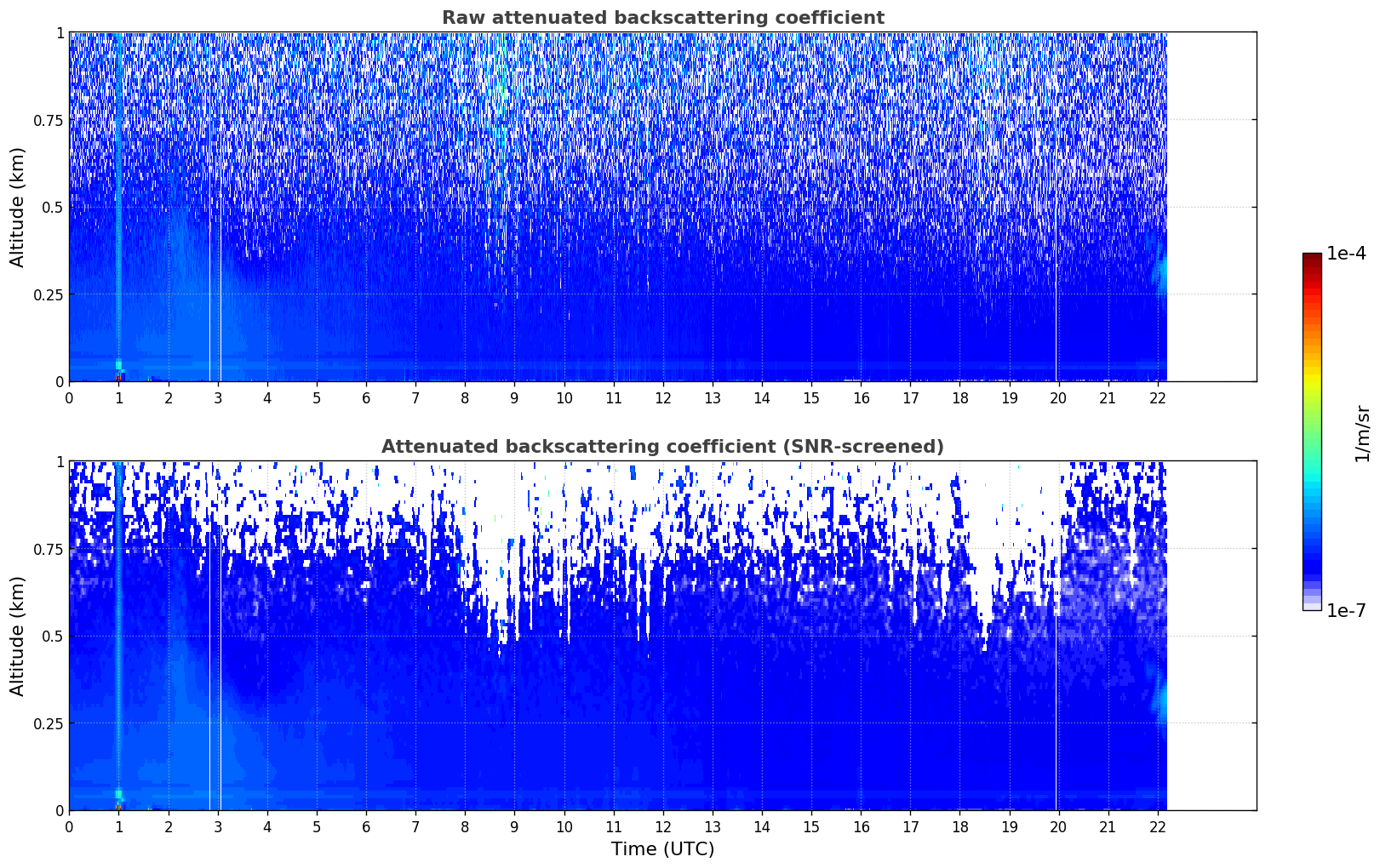Click hour '22' tick on bottom axis
This screenshot has width=1380, height=868.
1157,825
